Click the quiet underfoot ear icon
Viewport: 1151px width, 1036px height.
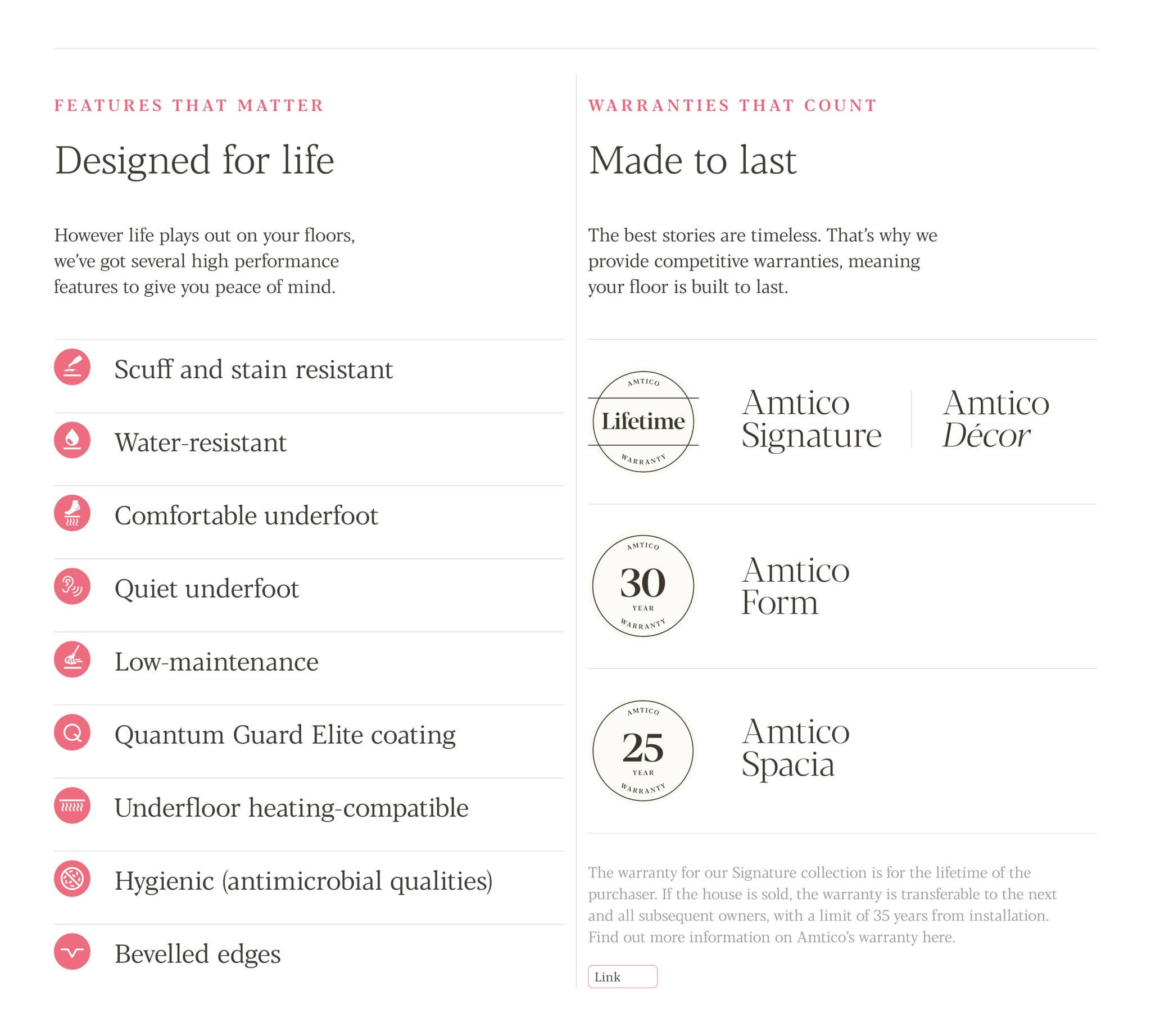(x=72, y=586)
